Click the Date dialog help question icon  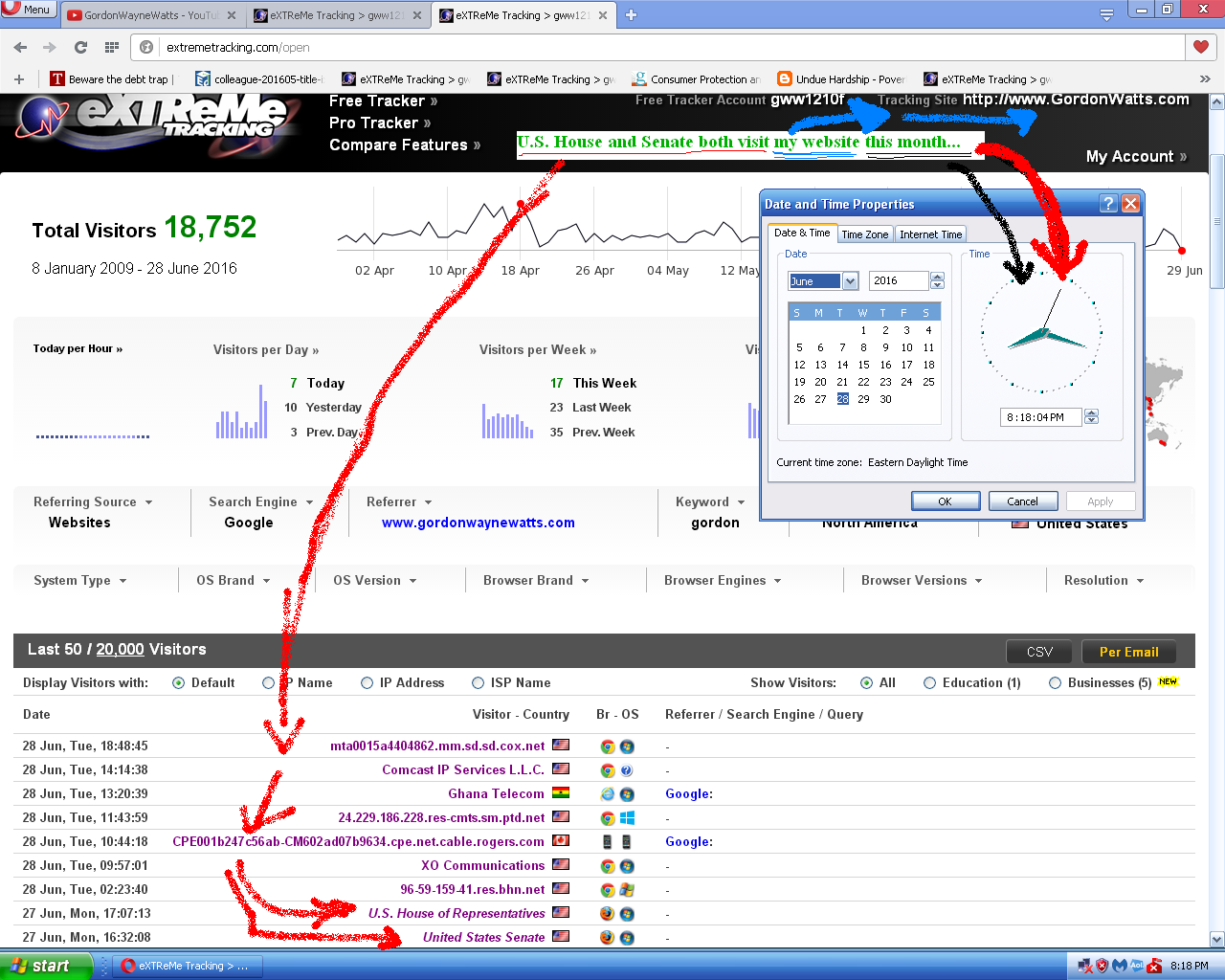click(1108, 204)
